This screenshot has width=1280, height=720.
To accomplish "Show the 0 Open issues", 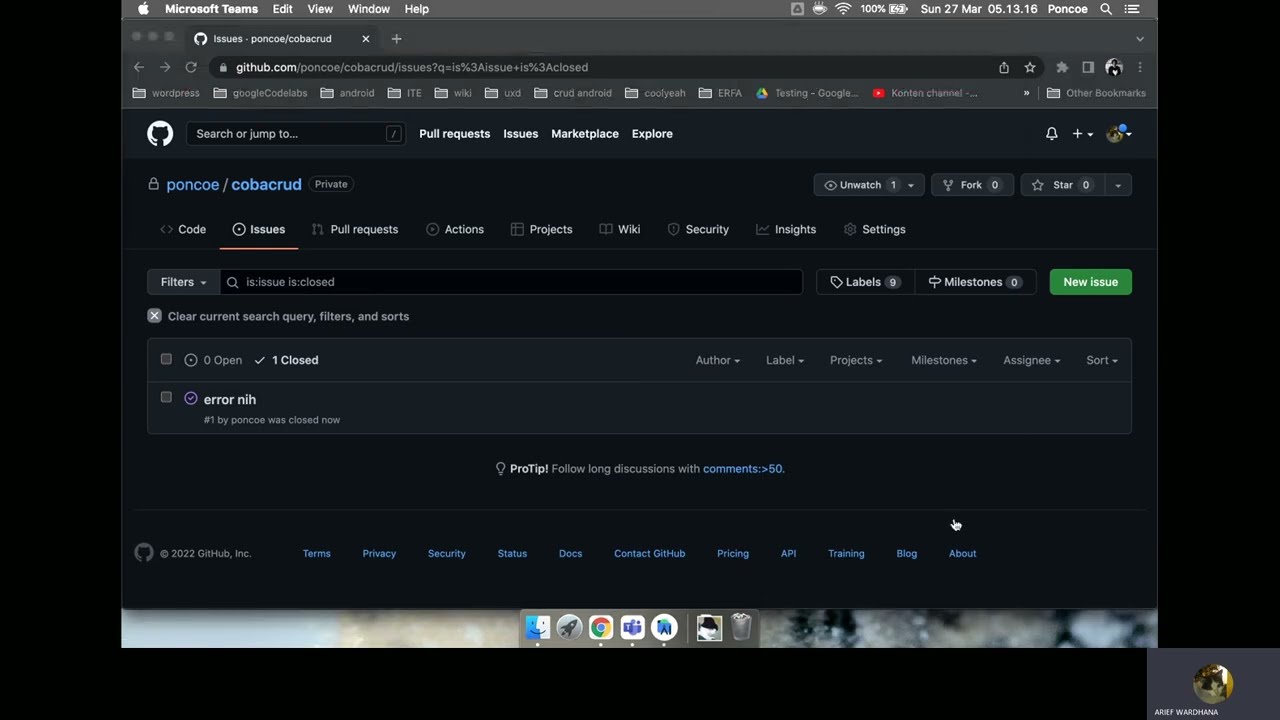I will coord(213,360).
